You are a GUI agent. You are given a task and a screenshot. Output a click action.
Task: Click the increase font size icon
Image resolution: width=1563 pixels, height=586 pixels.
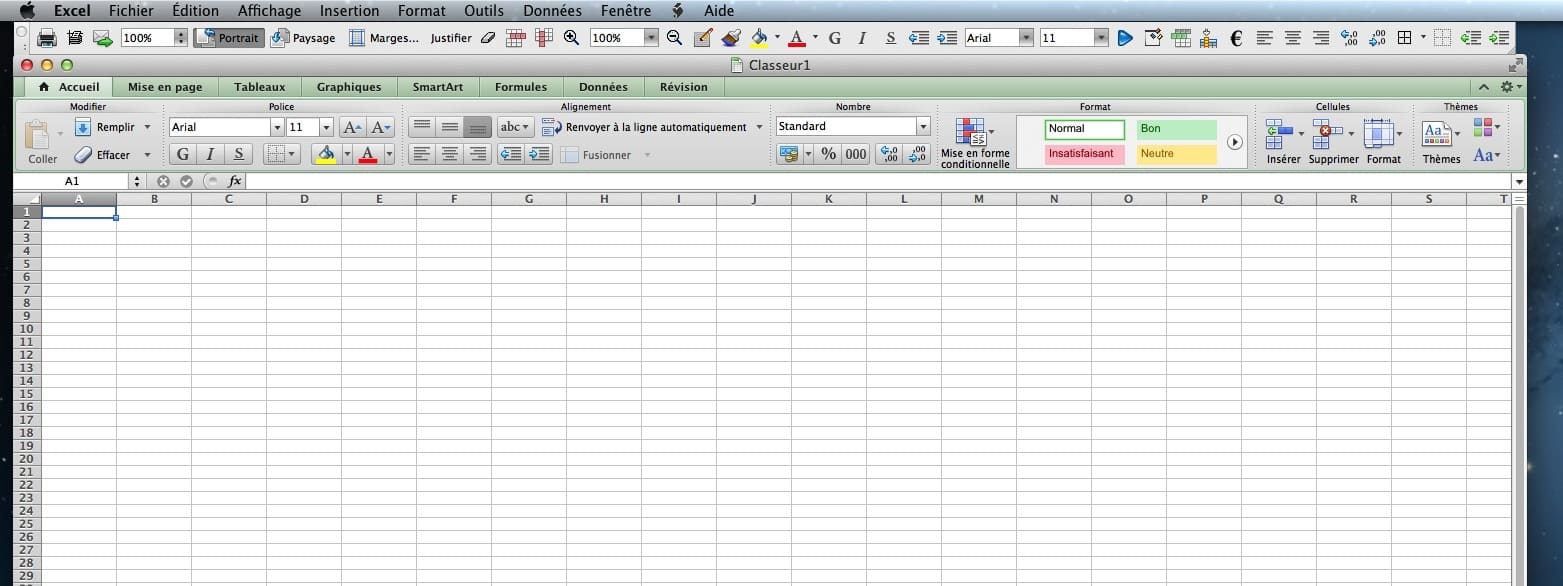[x=352, y=127]
